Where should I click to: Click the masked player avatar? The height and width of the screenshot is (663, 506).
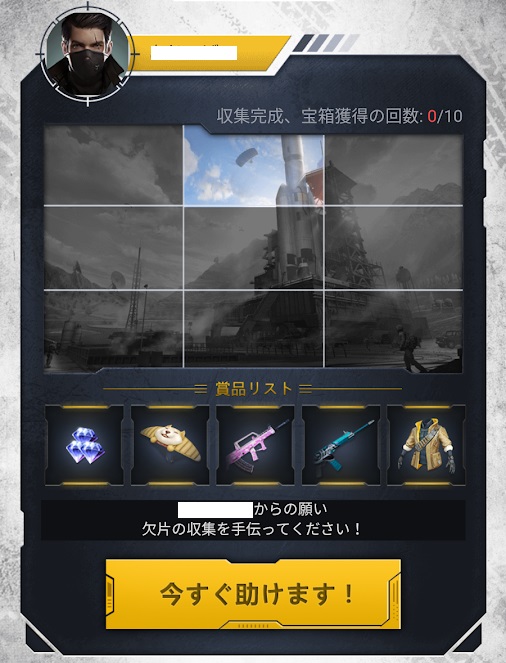point(88,54)
